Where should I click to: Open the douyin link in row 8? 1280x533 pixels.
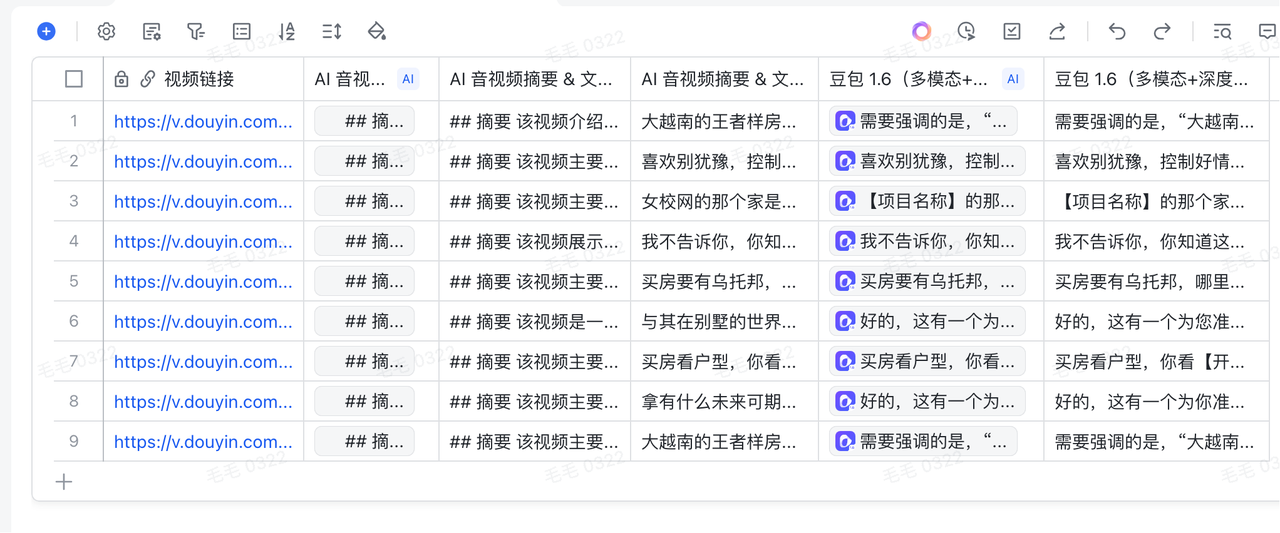[x=203, y=401]
